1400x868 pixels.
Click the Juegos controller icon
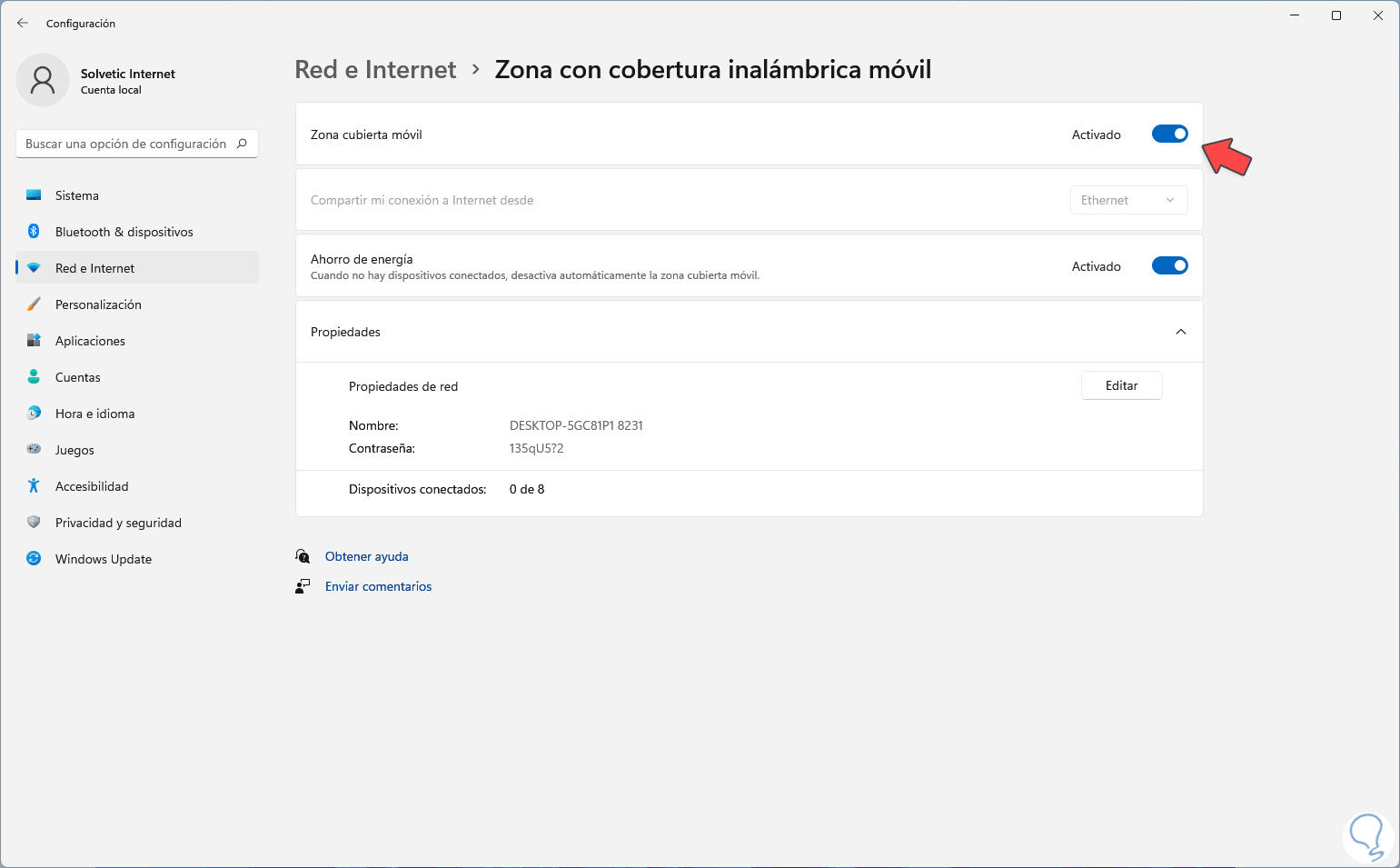(34, 450)
